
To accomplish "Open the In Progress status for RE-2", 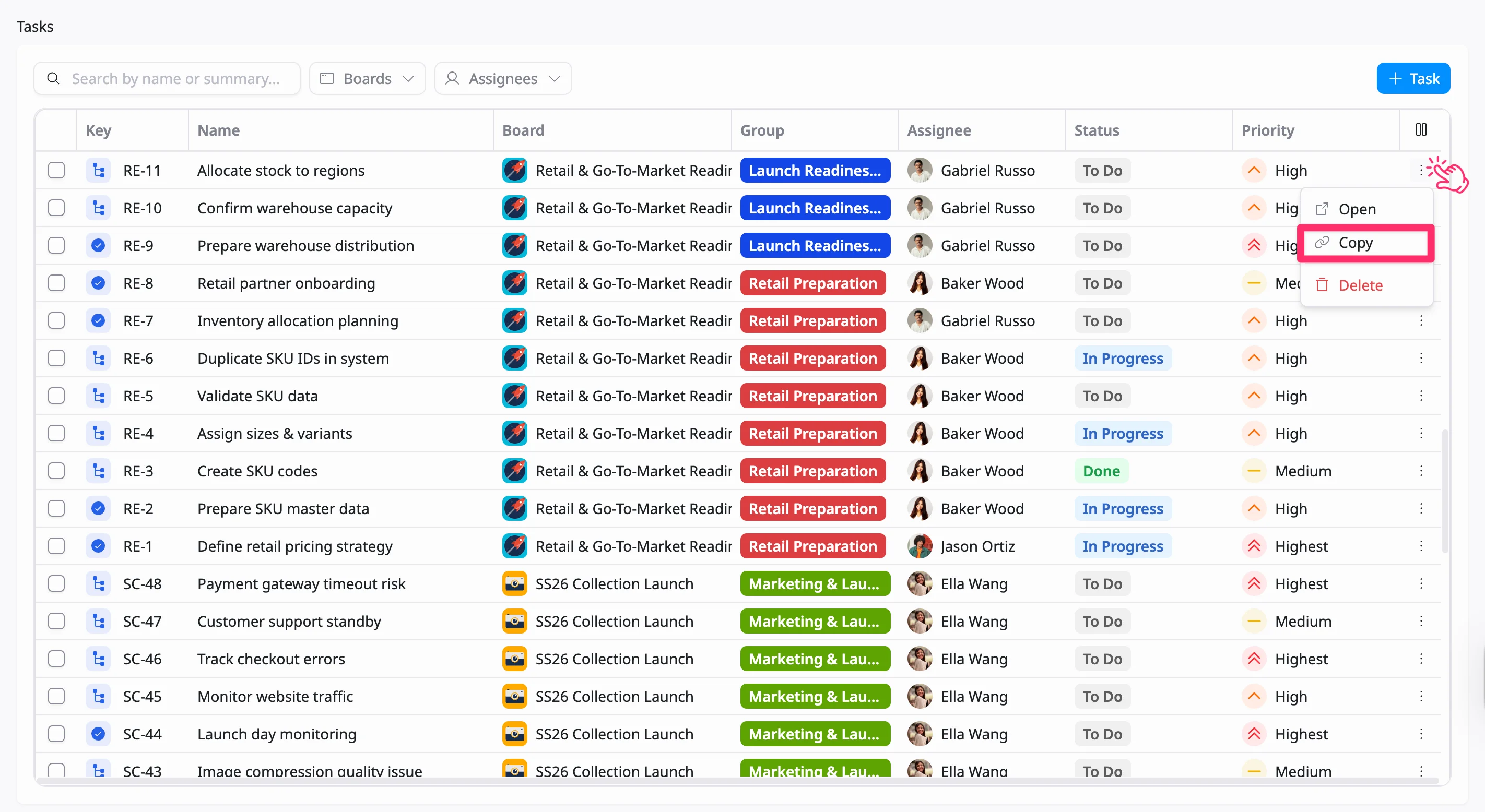I will point(1123,508).
